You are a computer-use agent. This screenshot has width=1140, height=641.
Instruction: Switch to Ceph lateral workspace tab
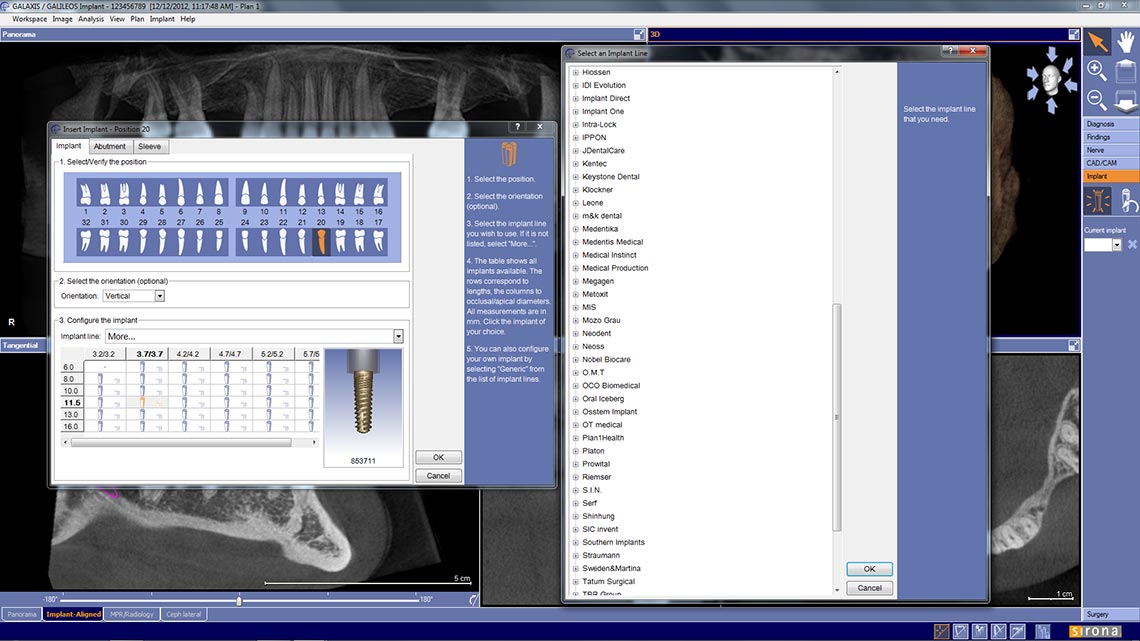183,614
